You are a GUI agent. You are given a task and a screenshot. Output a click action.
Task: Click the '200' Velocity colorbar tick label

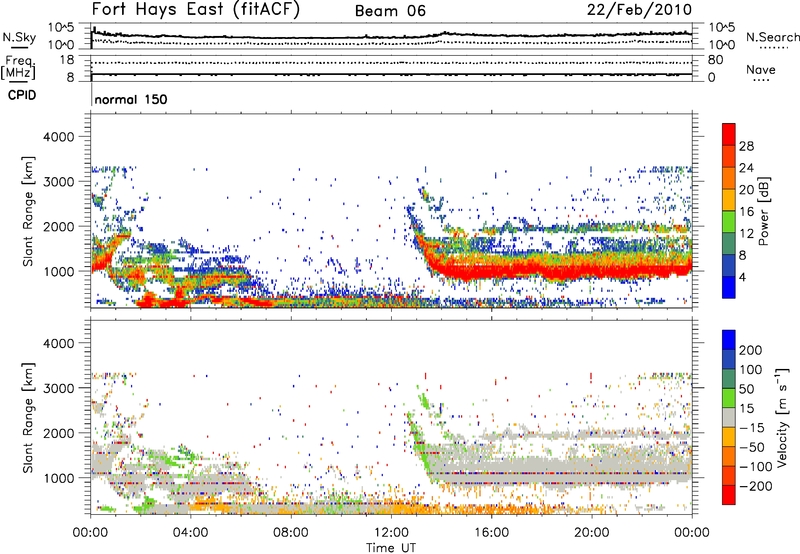coord(751,350)
